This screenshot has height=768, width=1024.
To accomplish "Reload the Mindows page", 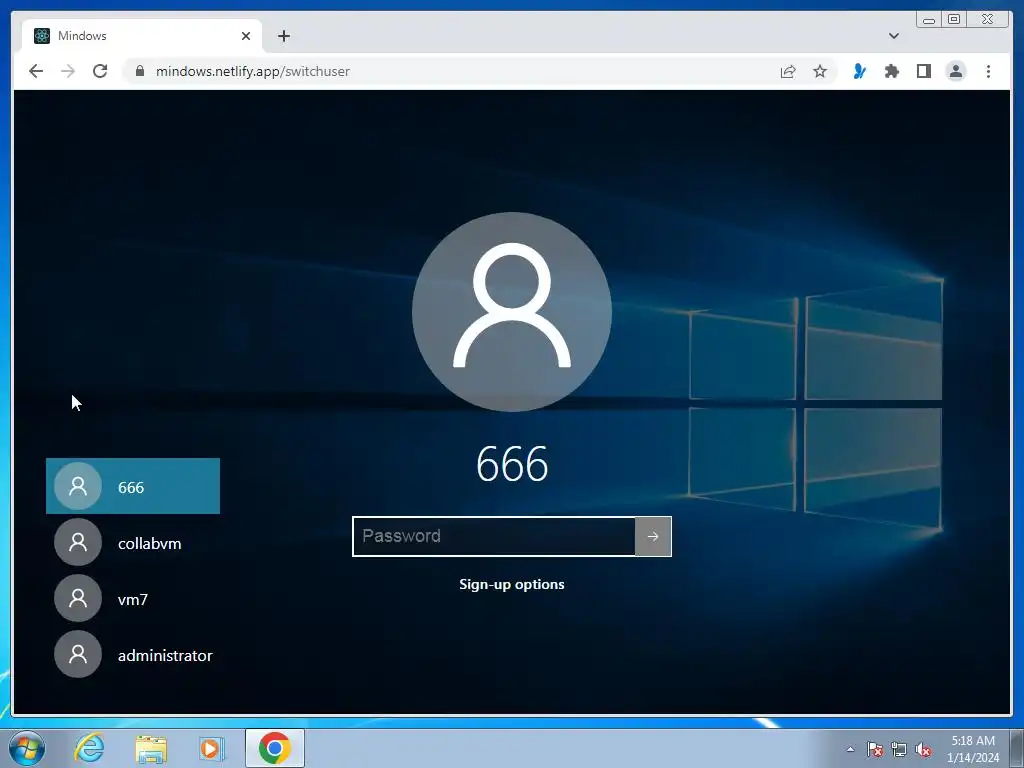I will (x=100, y=71).
